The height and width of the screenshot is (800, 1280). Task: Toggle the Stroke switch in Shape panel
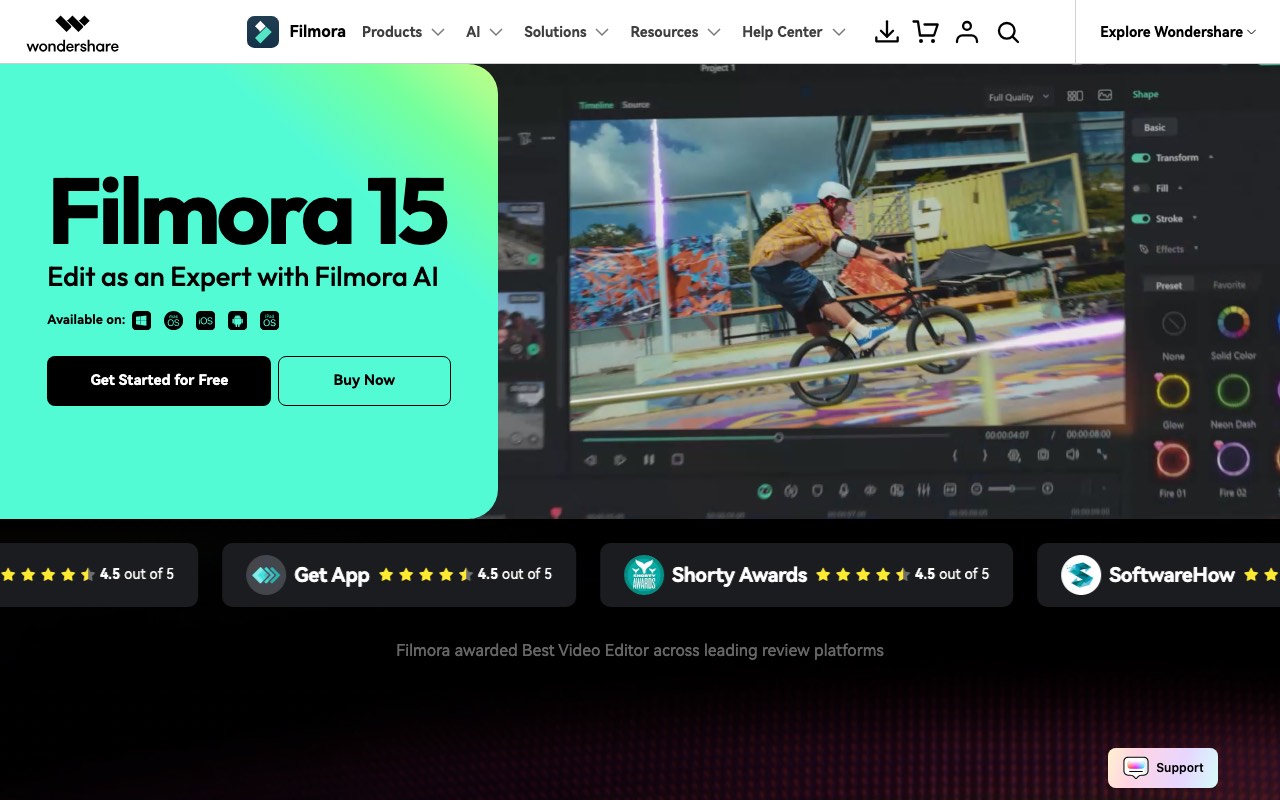(1140, 219)
